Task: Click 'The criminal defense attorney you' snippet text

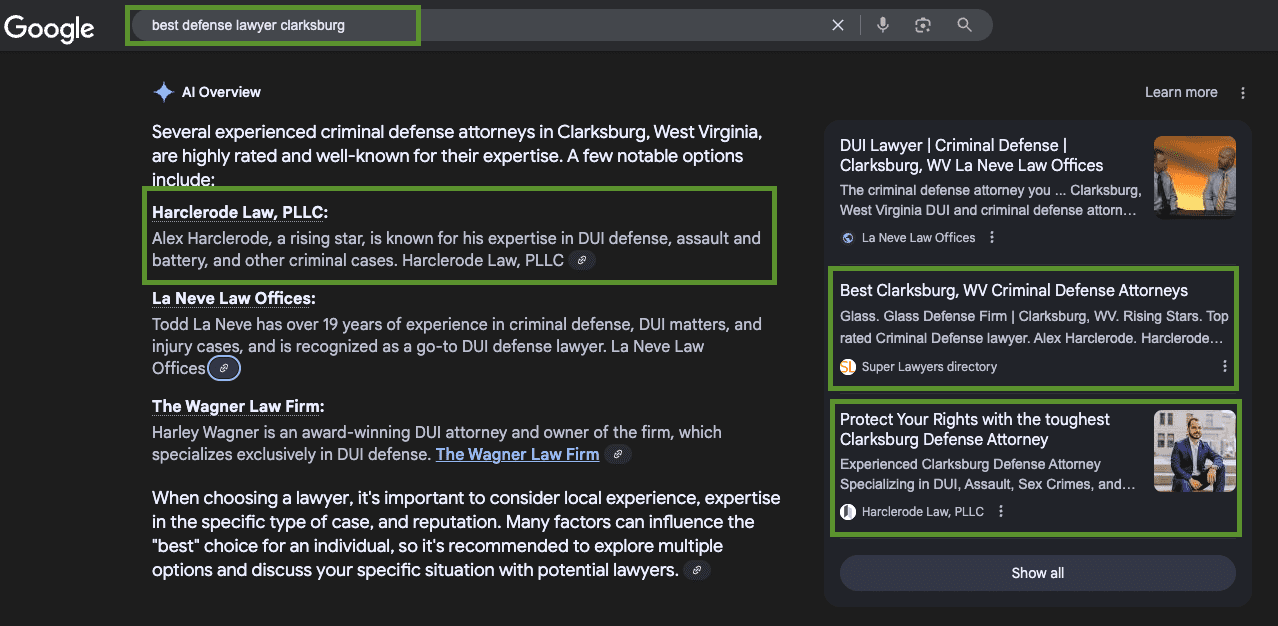Action: coord(990,200)
